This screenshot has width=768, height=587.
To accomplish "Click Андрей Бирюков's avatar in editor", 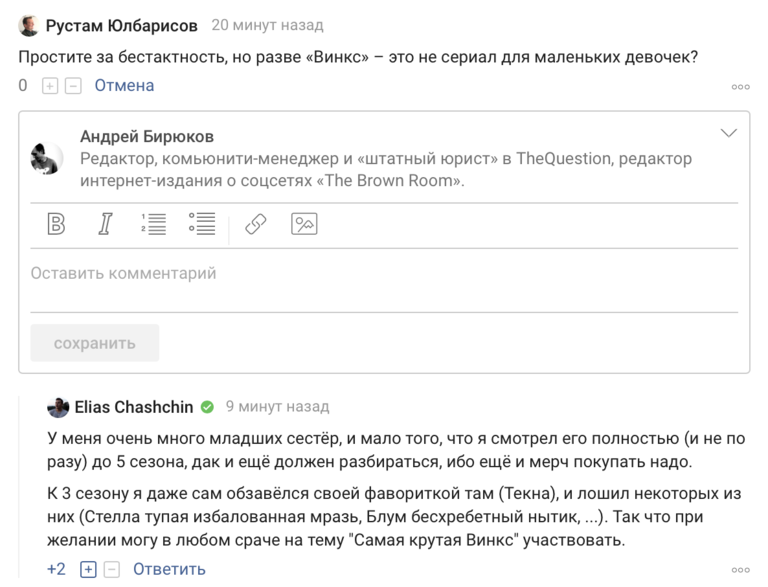I will pyautogui.click(x=47, y=158).
